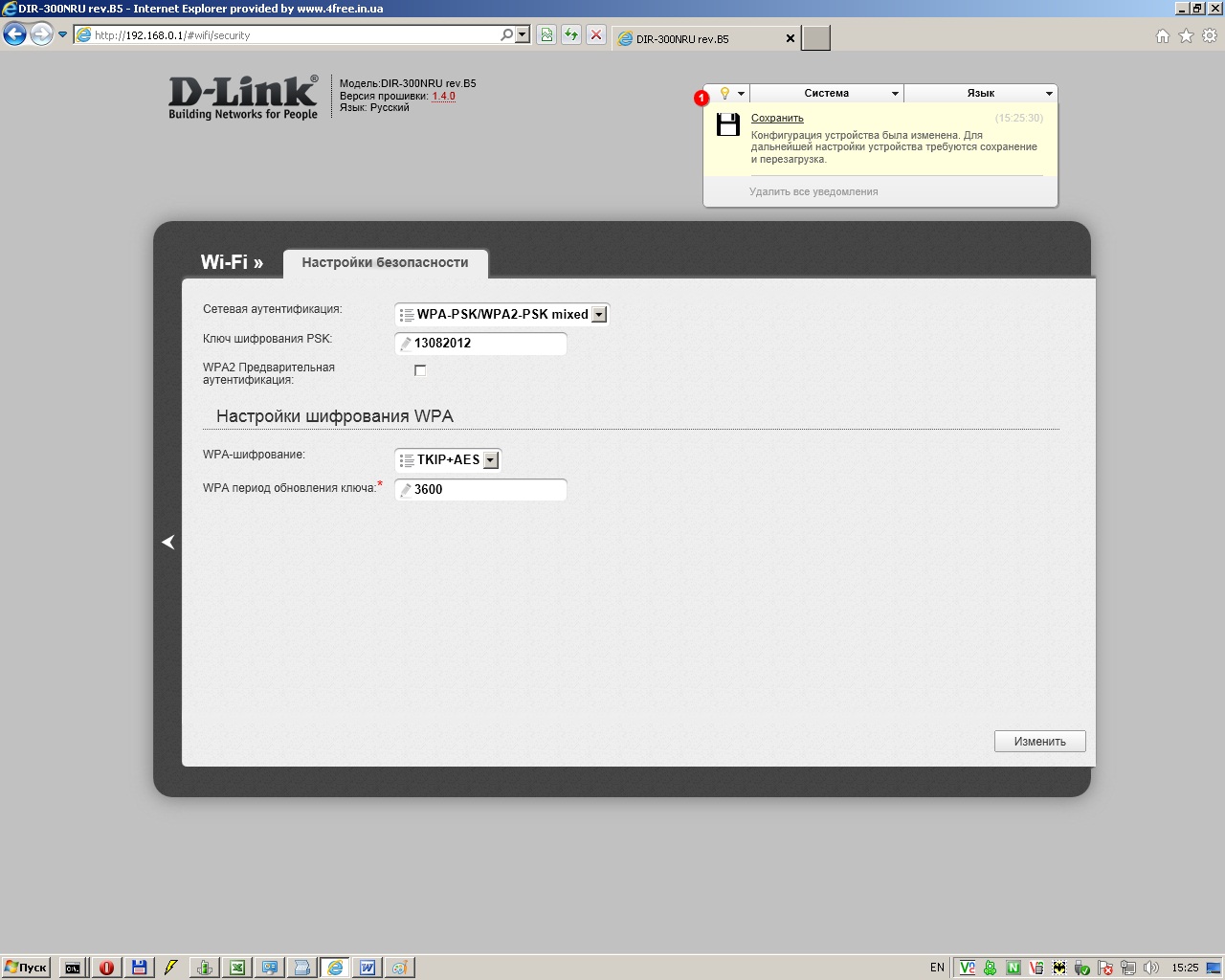Go back with the browser Back arrow
Viewport: 1225px width, 980px height.
pos(14,34)
